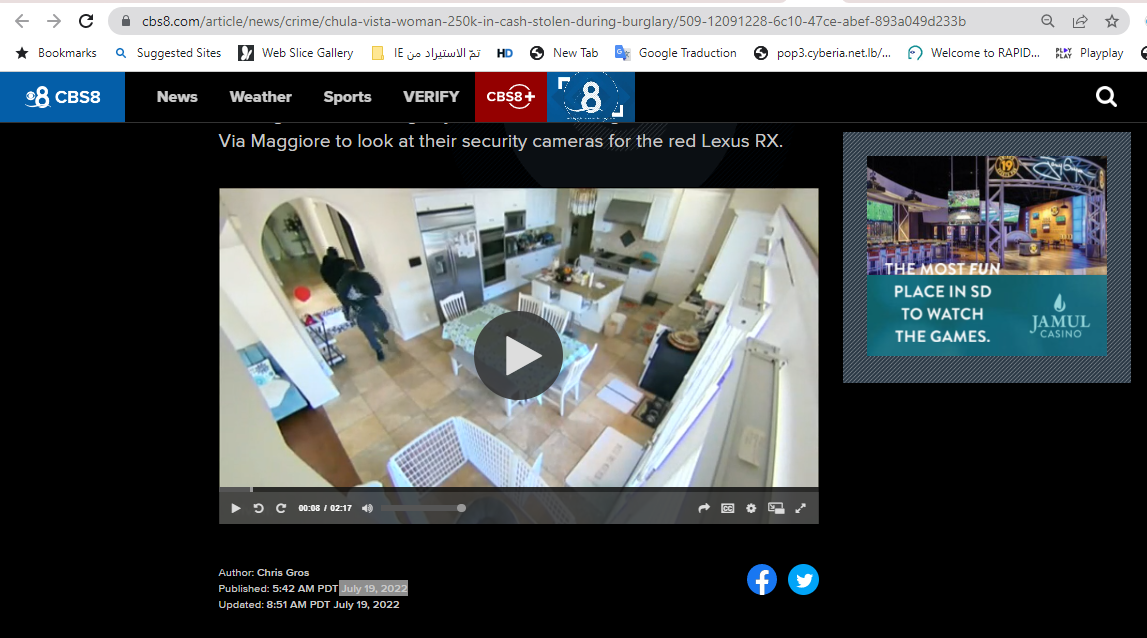This screenshot has width=1147, height=638.
Task: Open the site search magnifier icon
Action: pos(1106,97)
